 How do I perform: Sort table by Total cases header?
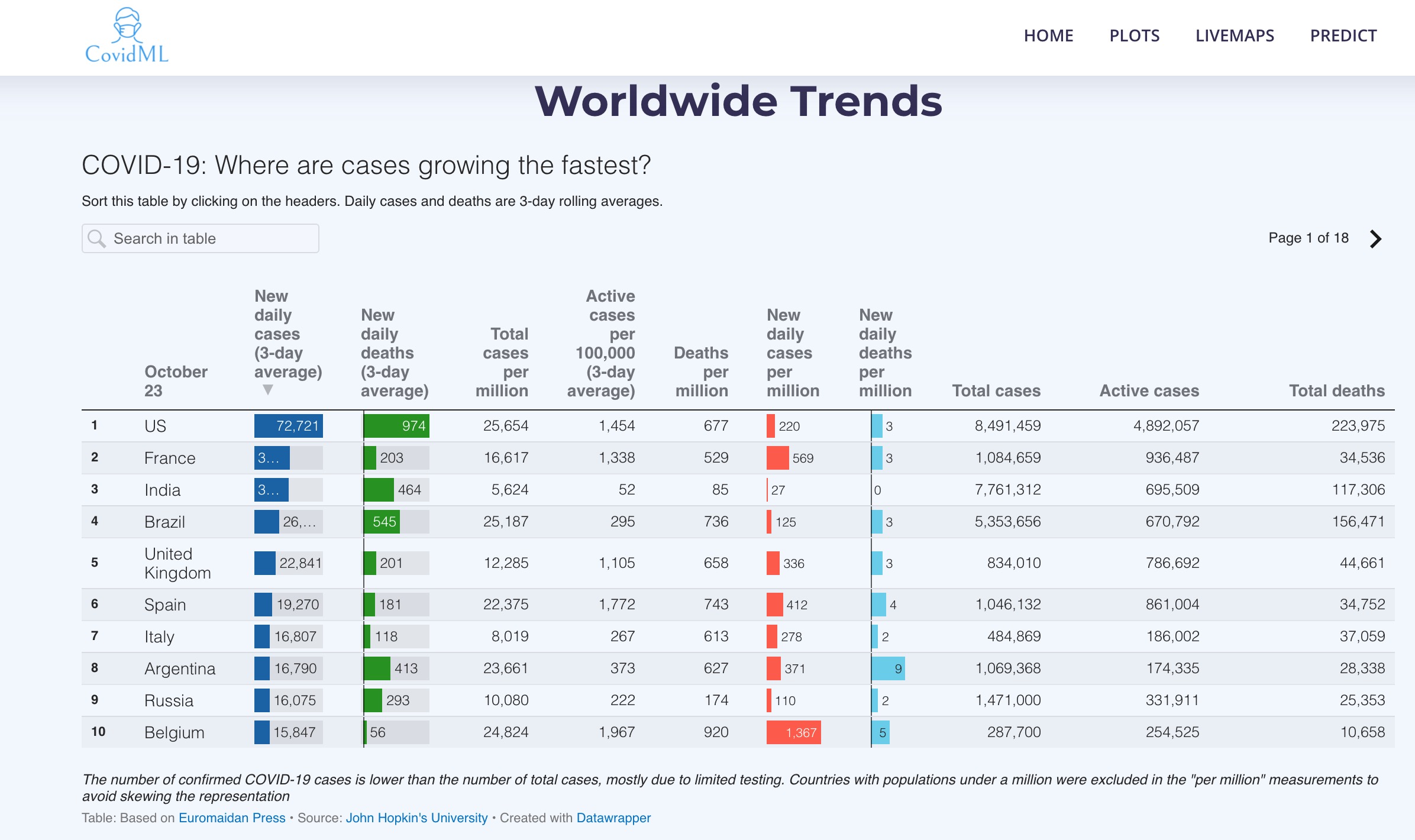(996, 390)
